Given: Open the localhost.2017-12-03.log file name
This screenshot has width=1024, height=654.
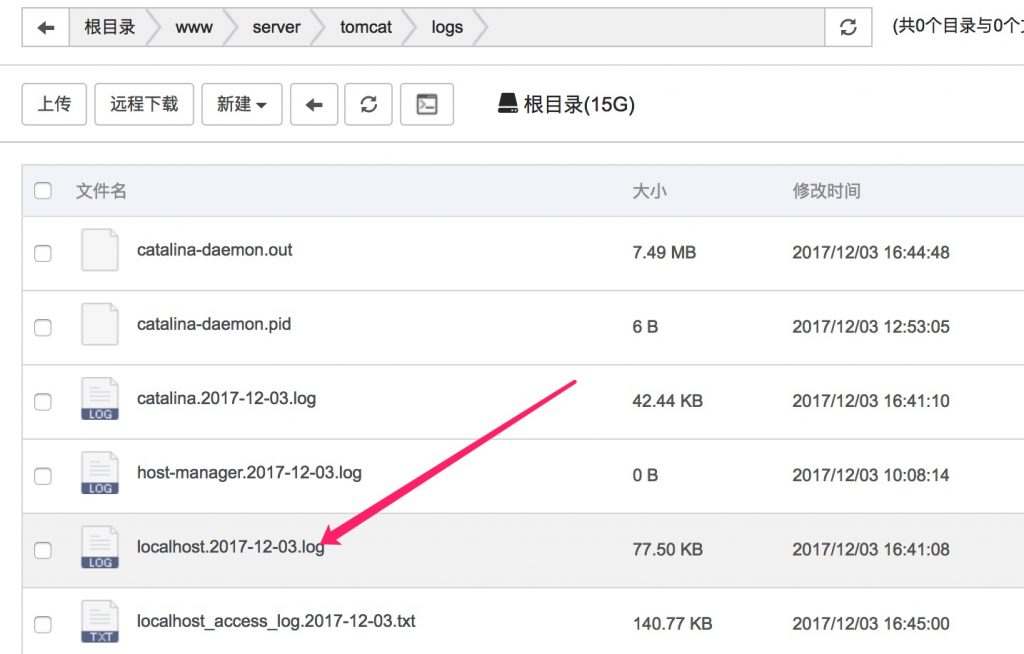Looking at the screenshot, I should tap(230, 547).
